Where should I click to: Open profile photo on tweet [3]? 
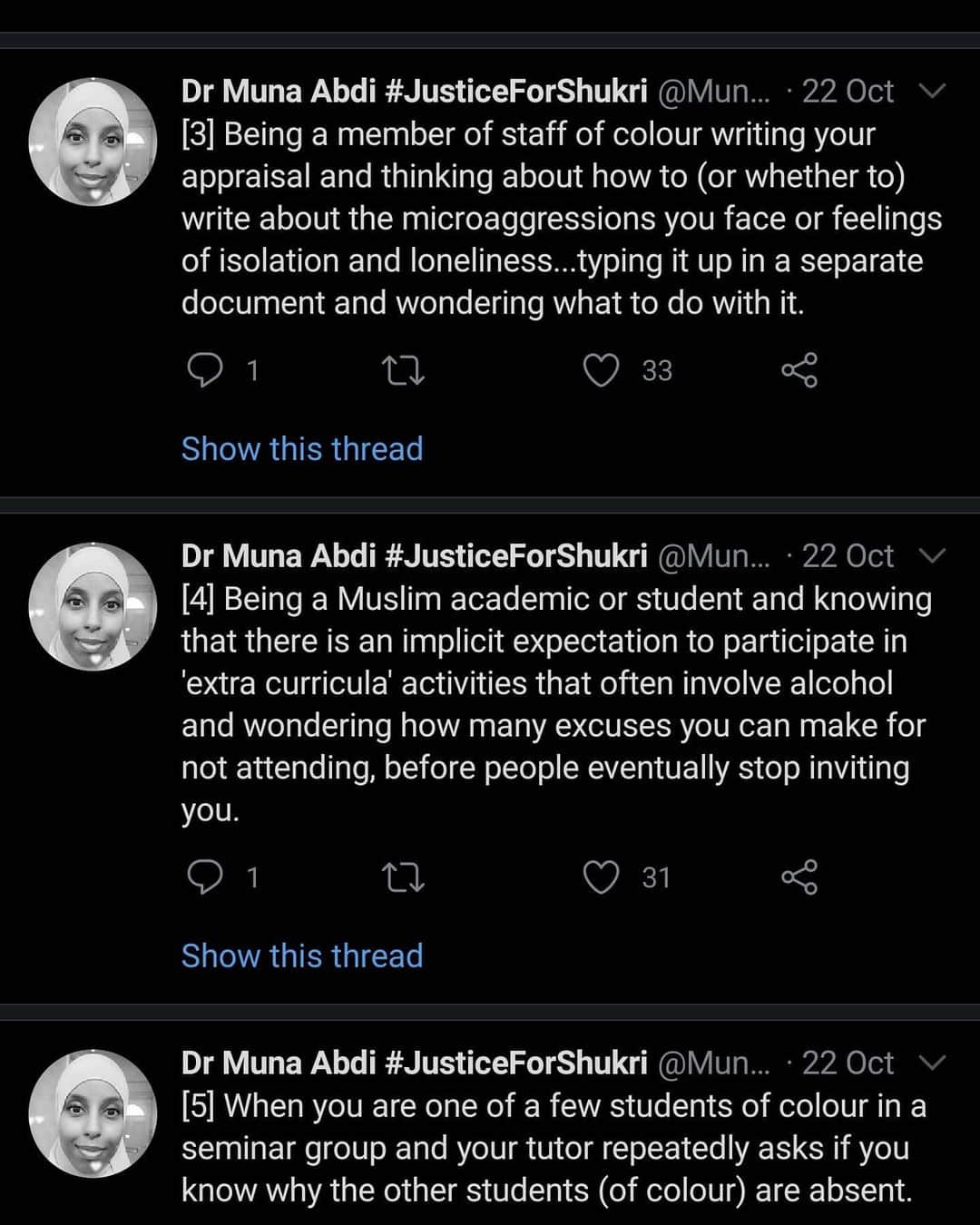93,142
